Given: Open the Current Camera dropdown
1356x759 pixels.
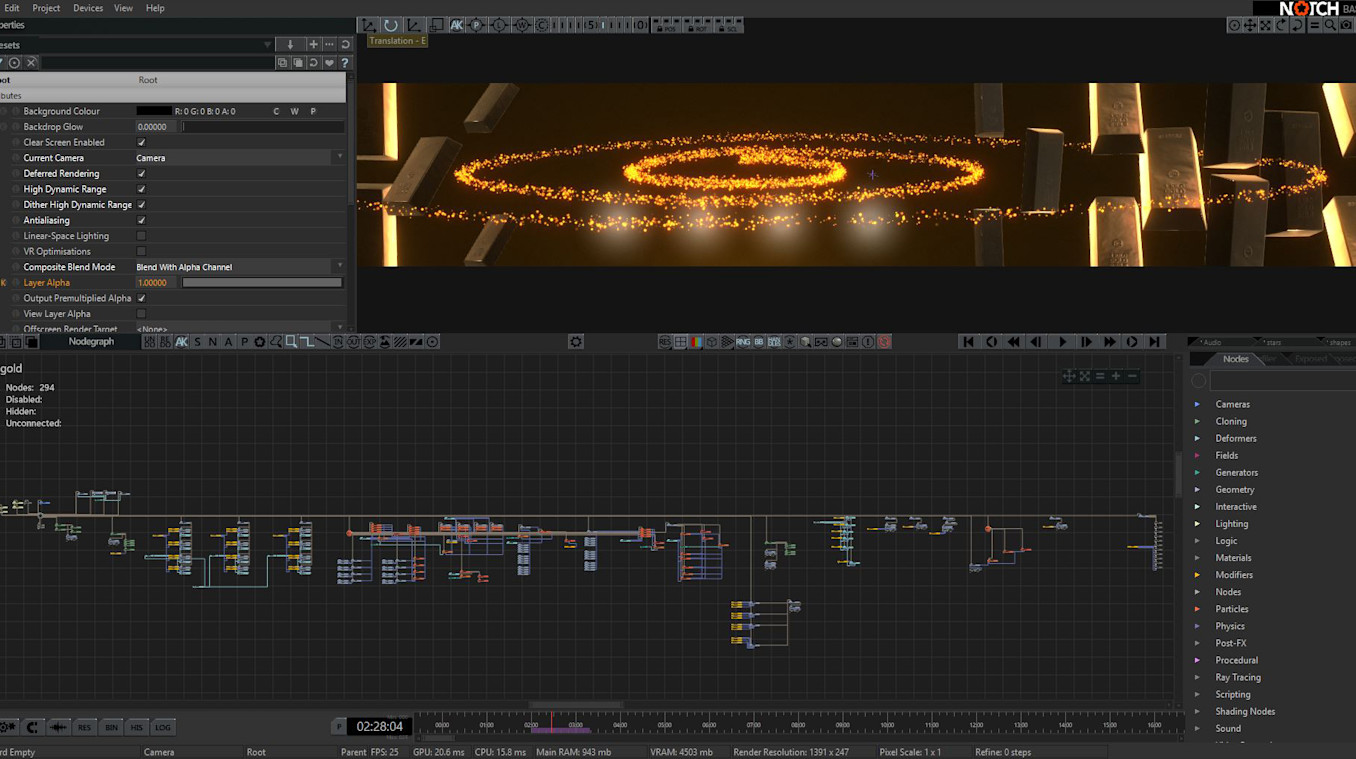Looking at the screenshot, I should click(x=240, y=158).
